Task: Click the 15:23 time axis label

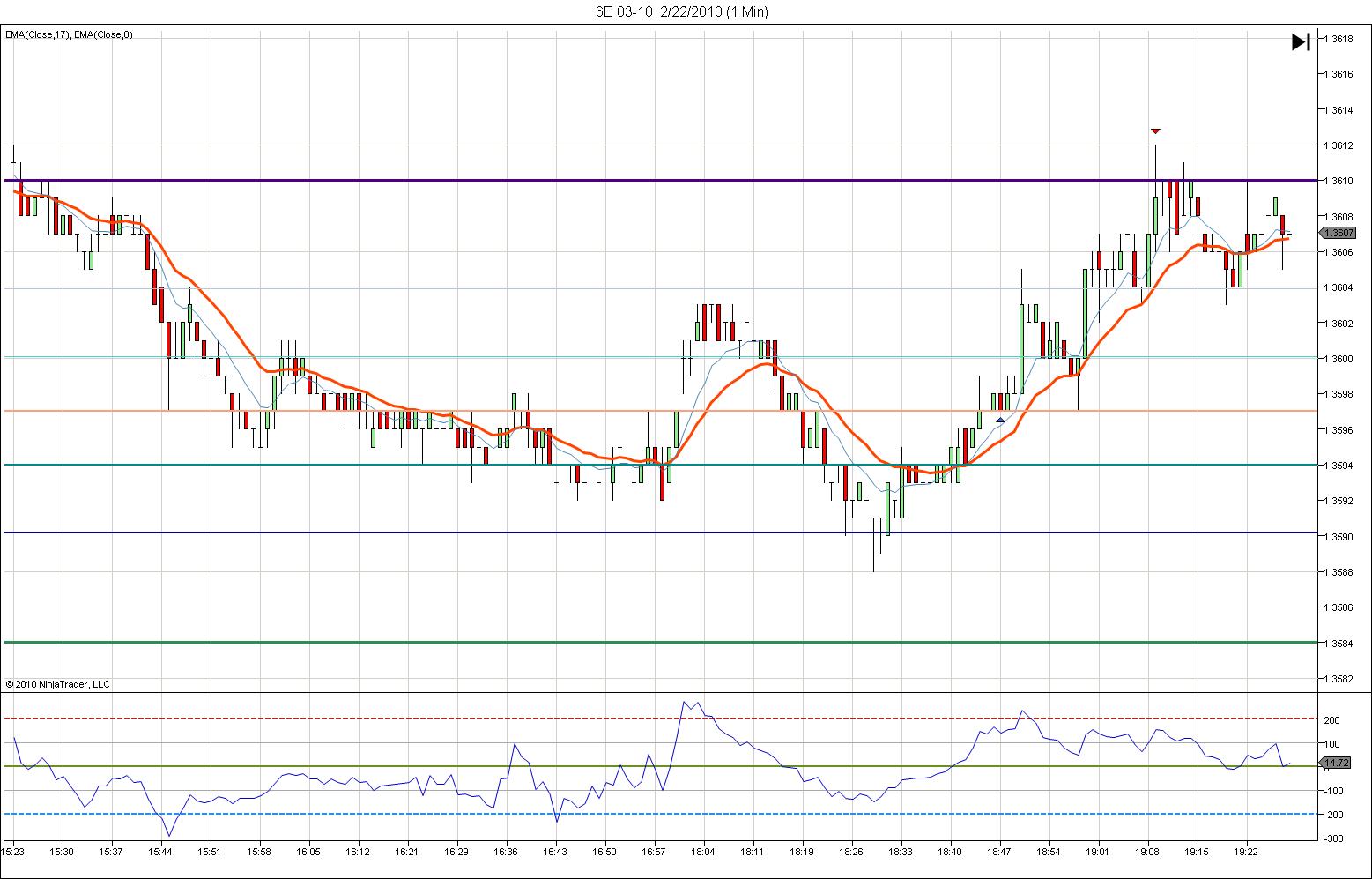Action: point(12,853)
